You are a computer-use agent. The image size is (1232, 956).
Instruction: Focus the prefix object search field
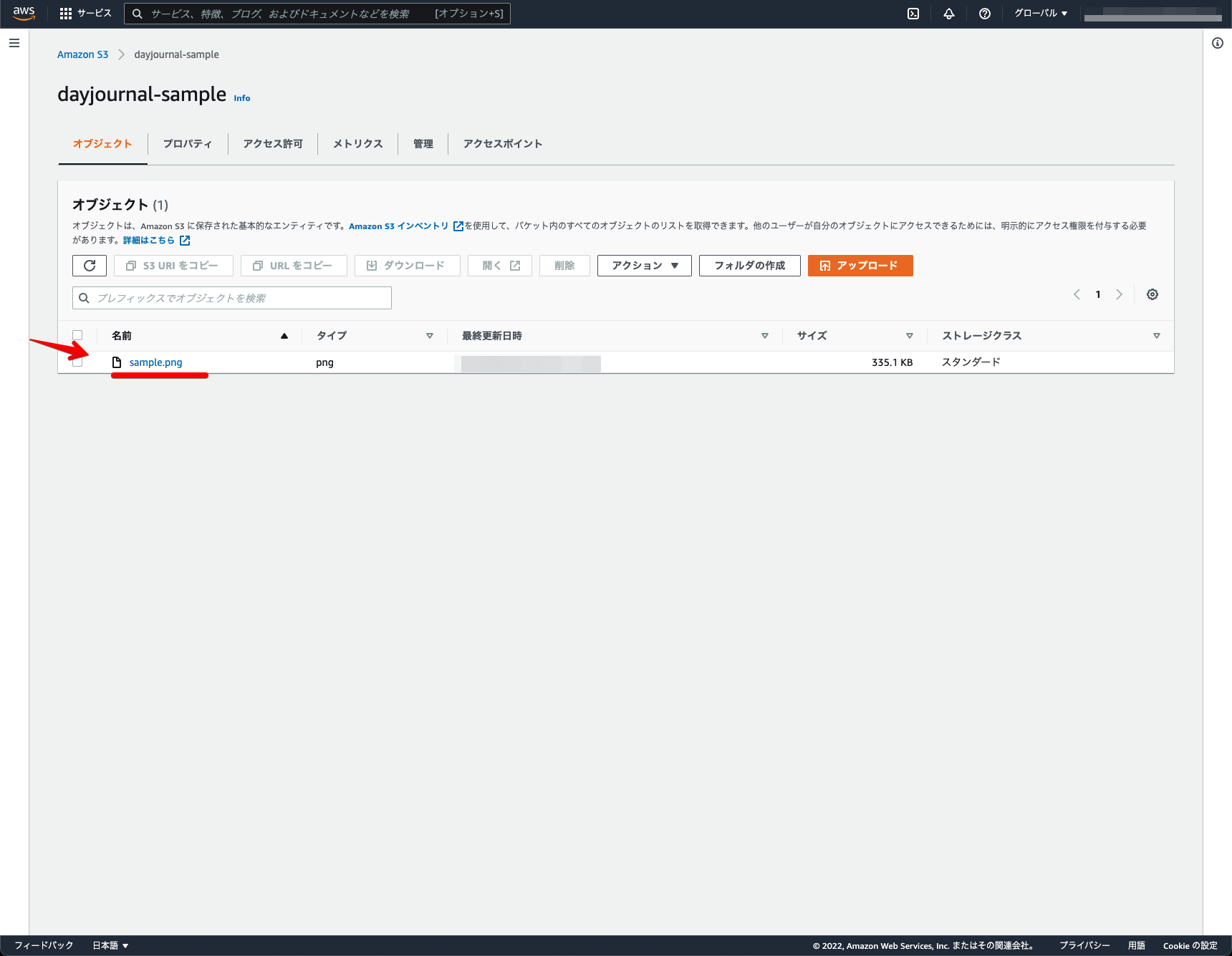tap(232, 298)
